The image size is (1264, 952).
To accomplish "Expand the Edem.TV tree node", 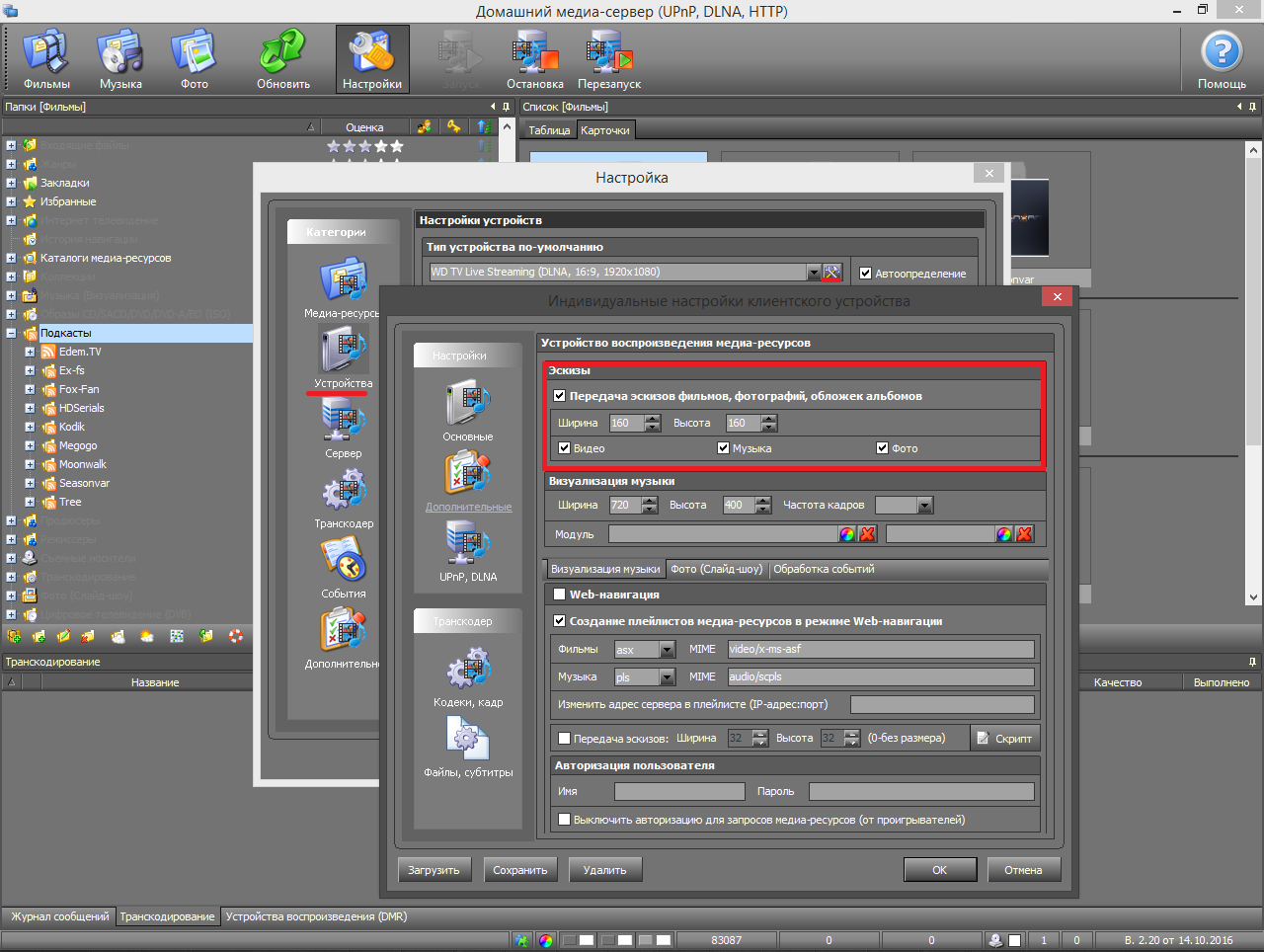I will point(30,352).
